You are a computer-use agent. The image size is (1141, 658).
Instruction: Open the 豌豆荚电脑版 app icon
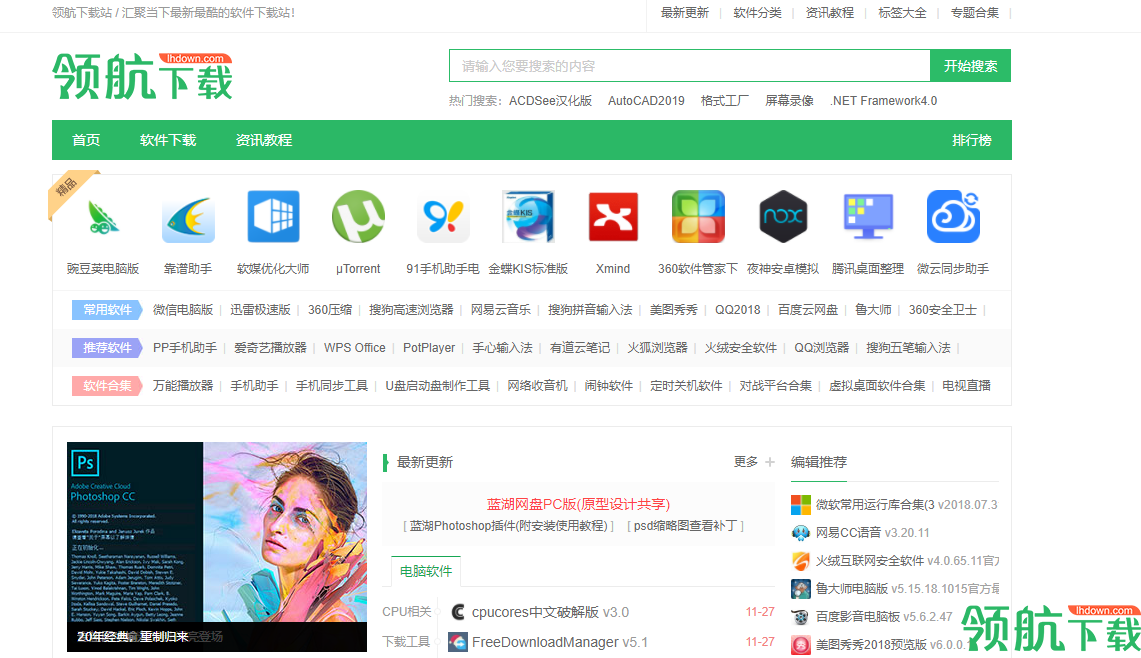point(103,217)
